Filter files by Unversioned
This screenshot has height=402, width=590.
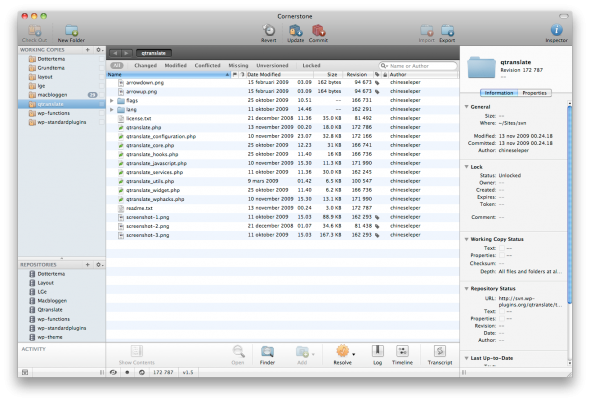(272, 65)
